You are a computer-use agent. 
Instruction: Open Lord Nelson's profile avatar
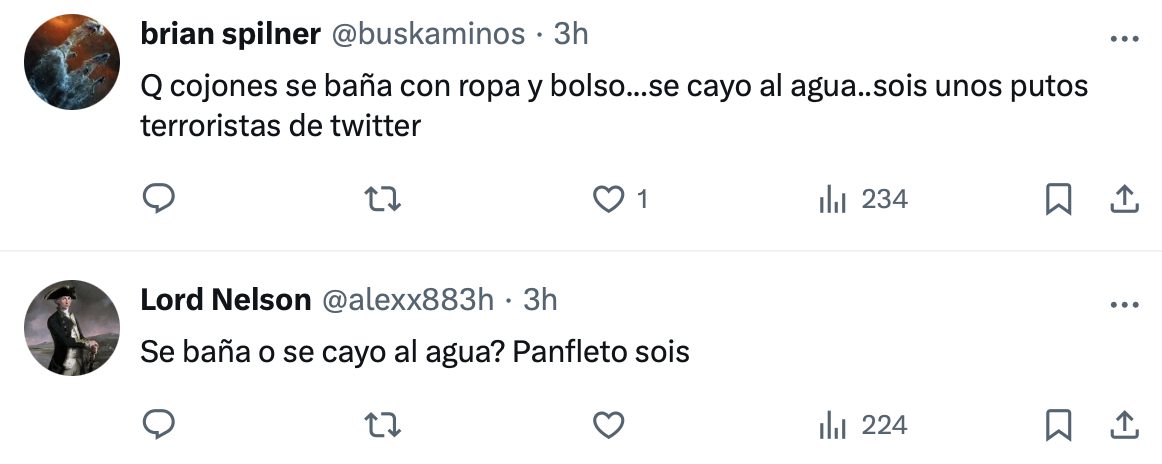point(72,328)
